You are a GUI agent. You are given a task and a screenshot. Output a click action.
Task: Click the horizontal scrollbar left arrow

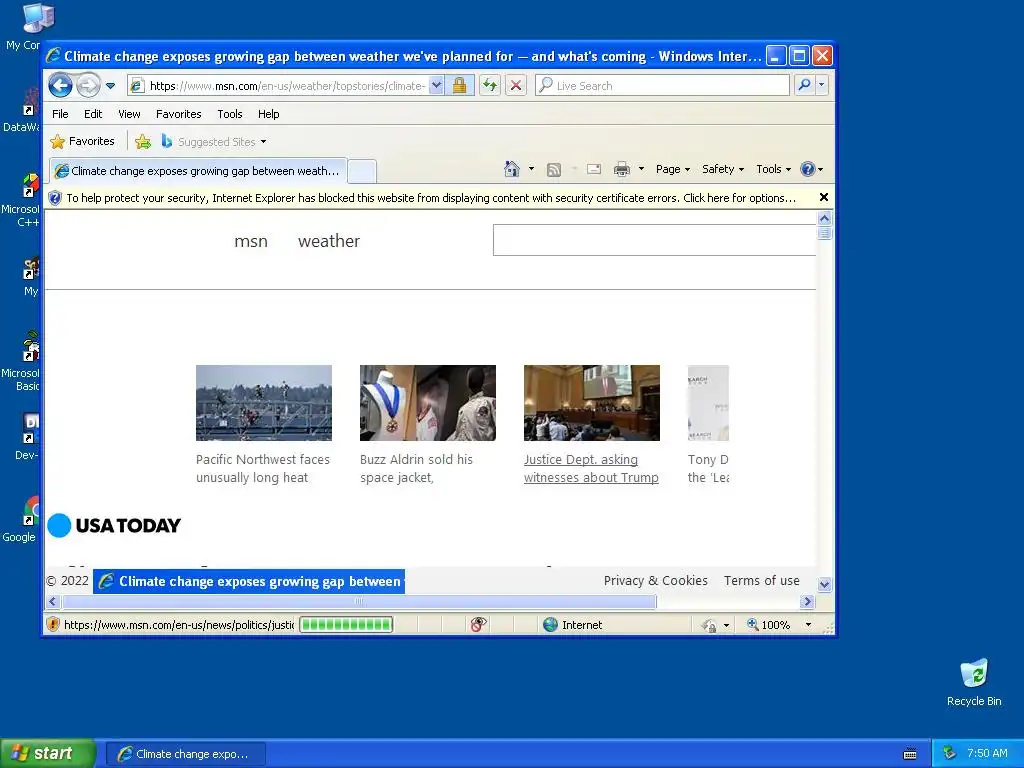(x=54, y=601)
